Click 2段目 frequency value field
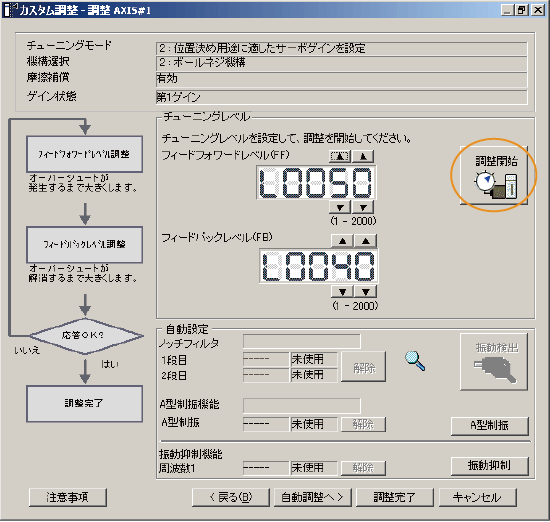550x522 pixels. tap(266, 375)
